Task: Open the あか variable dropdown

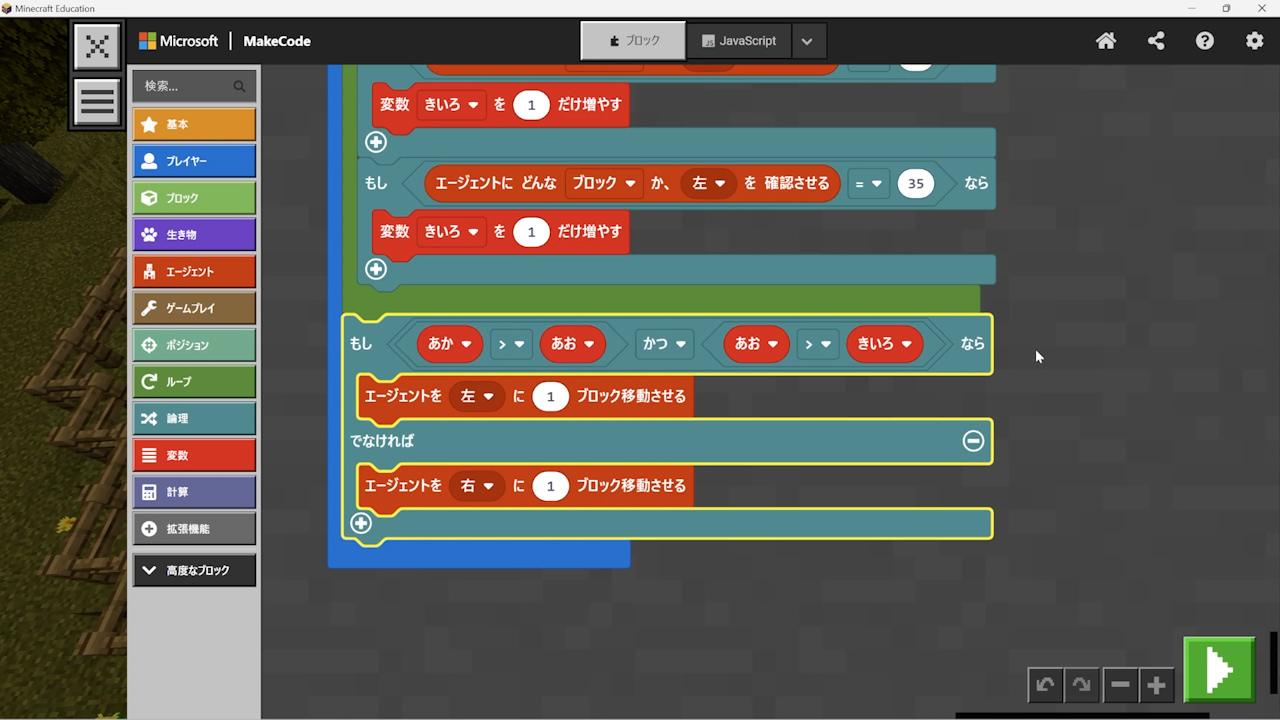Action: coord(450,344)
